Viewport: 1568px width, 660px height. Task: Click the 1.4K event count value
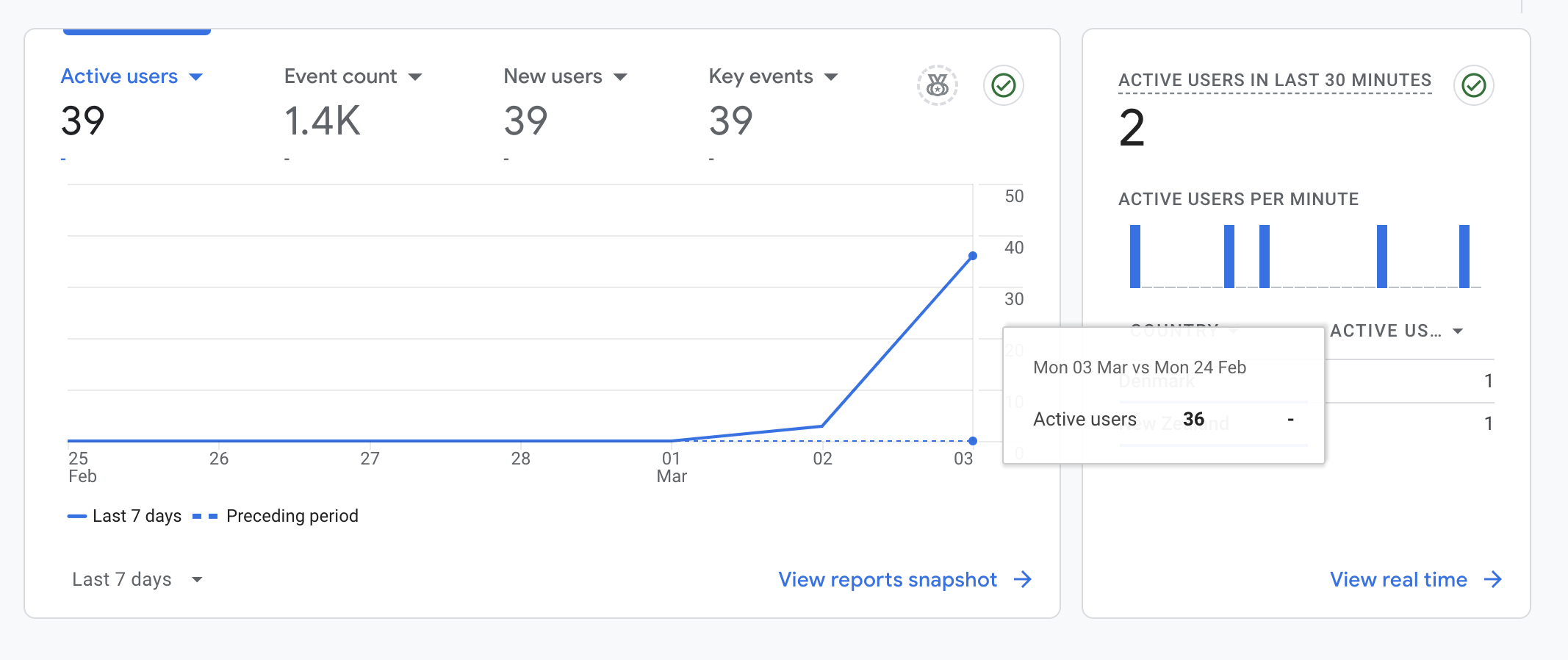pyautogui.click(x=323, y=121)
